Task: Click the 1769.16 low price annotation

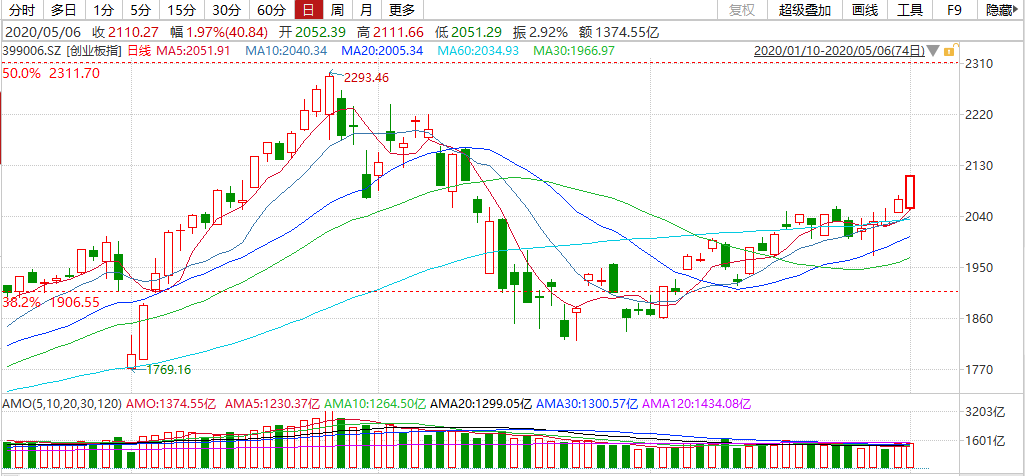Action: (168, 369)
